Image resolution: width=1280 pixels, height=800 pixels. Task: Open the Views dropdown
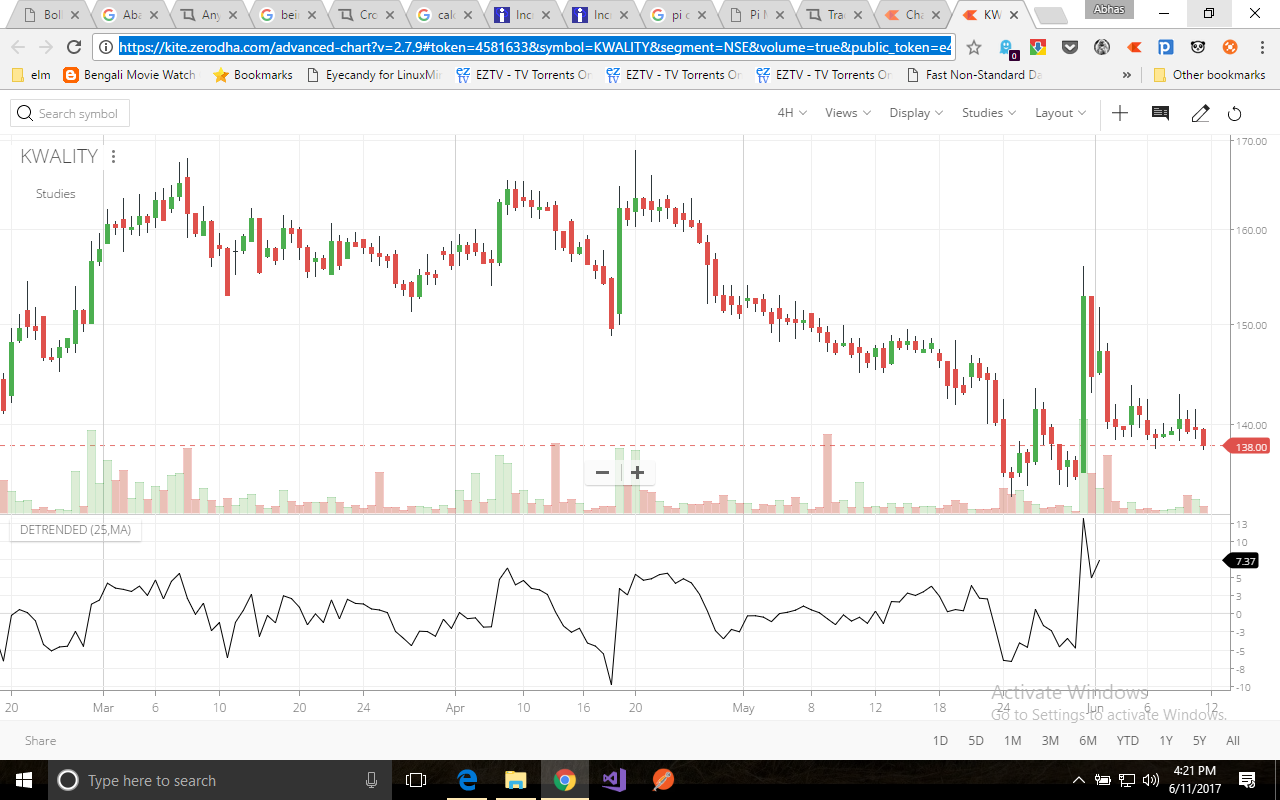click(x=848, y=113)
